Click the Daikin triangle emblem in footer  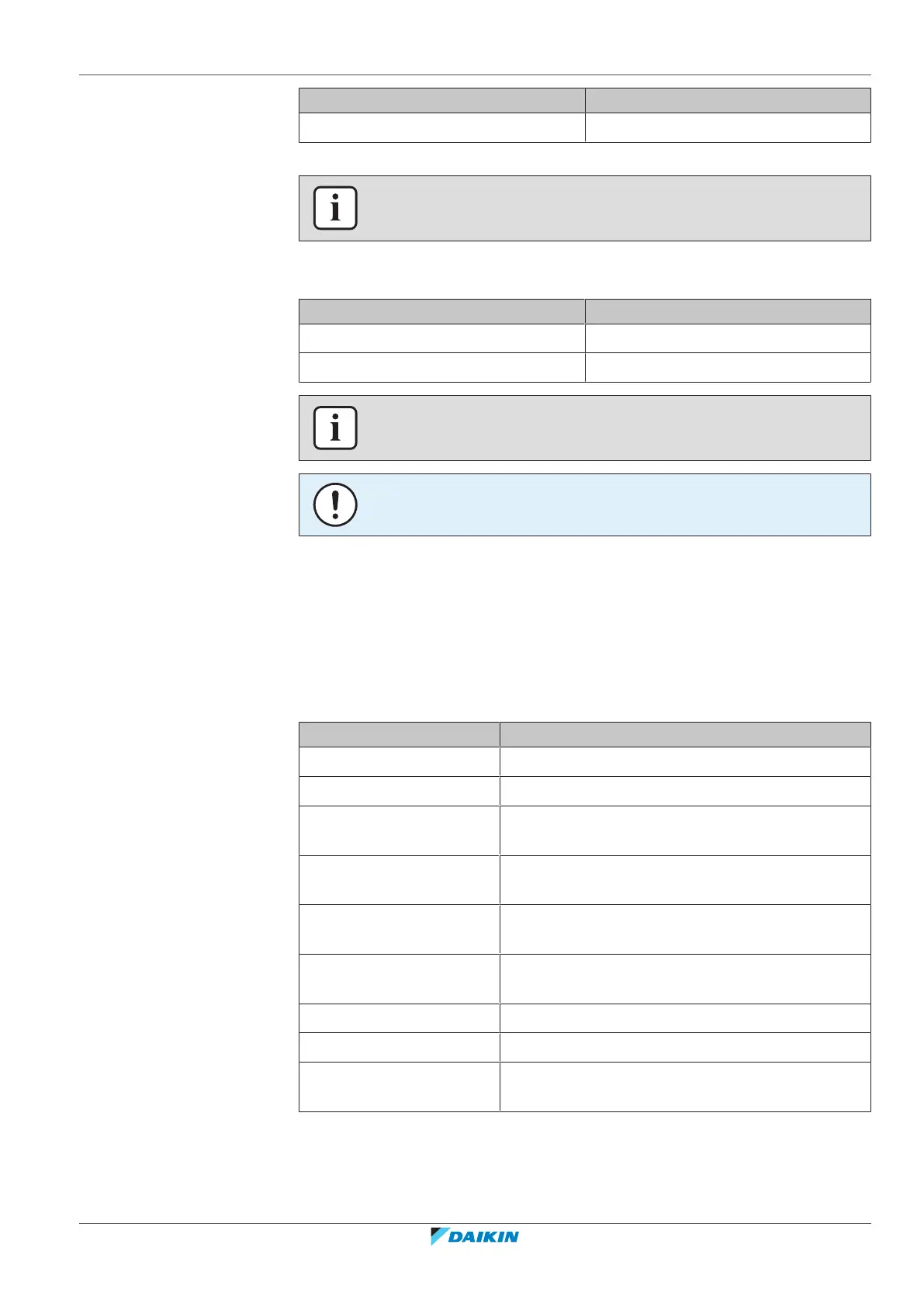439,1236
